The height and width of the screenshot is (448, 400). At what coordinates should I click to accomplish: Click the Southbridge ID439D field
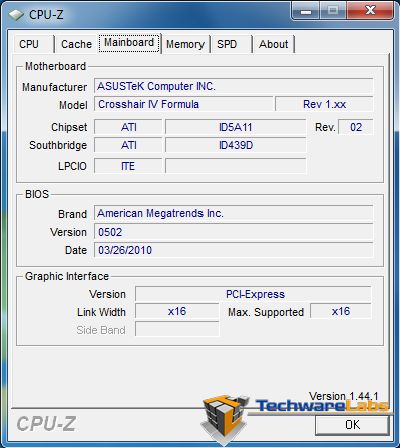[236, 145]
